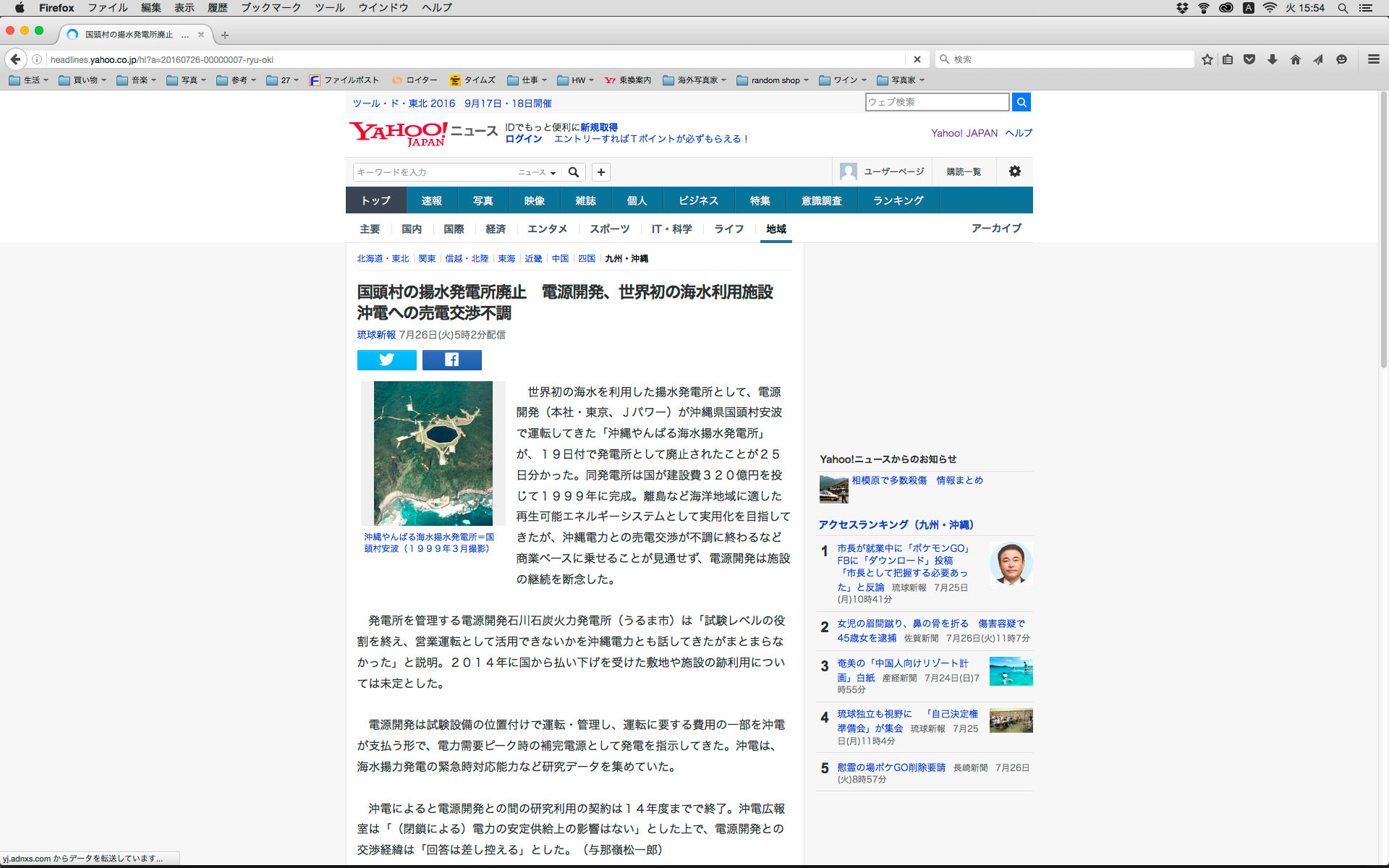The height and width of the screenshot is (868, 1389).
Task: Expand the 生活 bookmarks folder
Action: (29, 80)
